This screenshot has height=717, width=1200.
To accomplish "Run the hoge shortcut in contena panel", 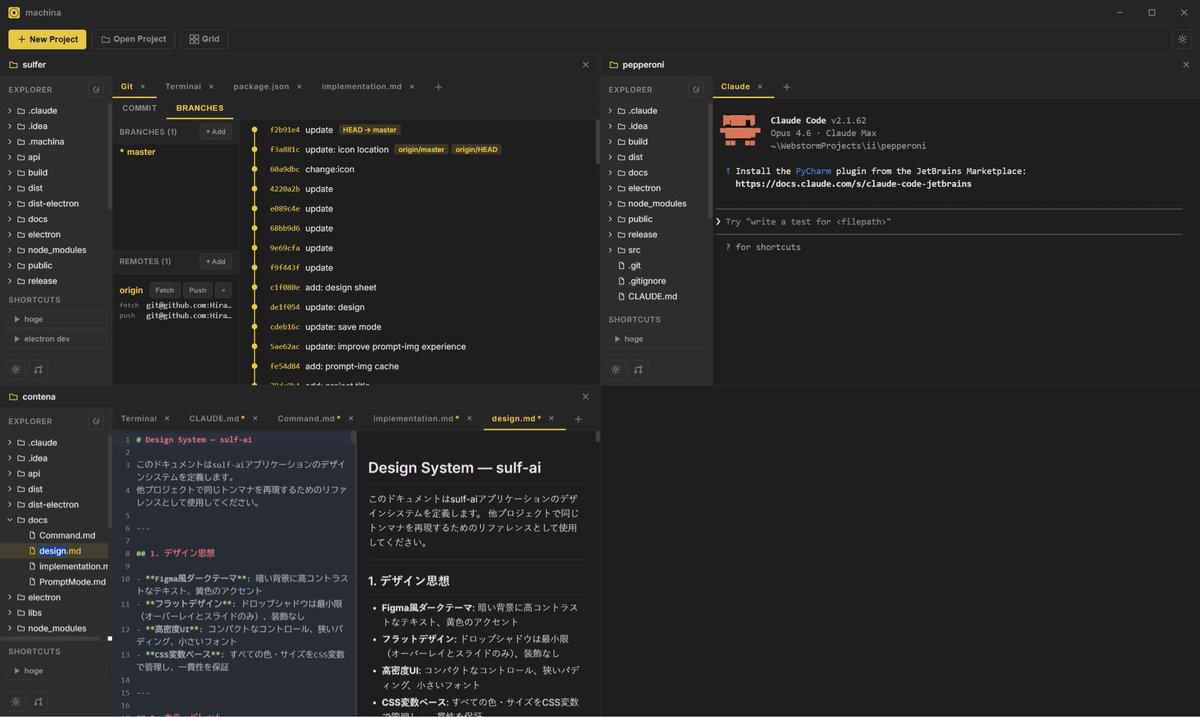I will coord(56,671).
